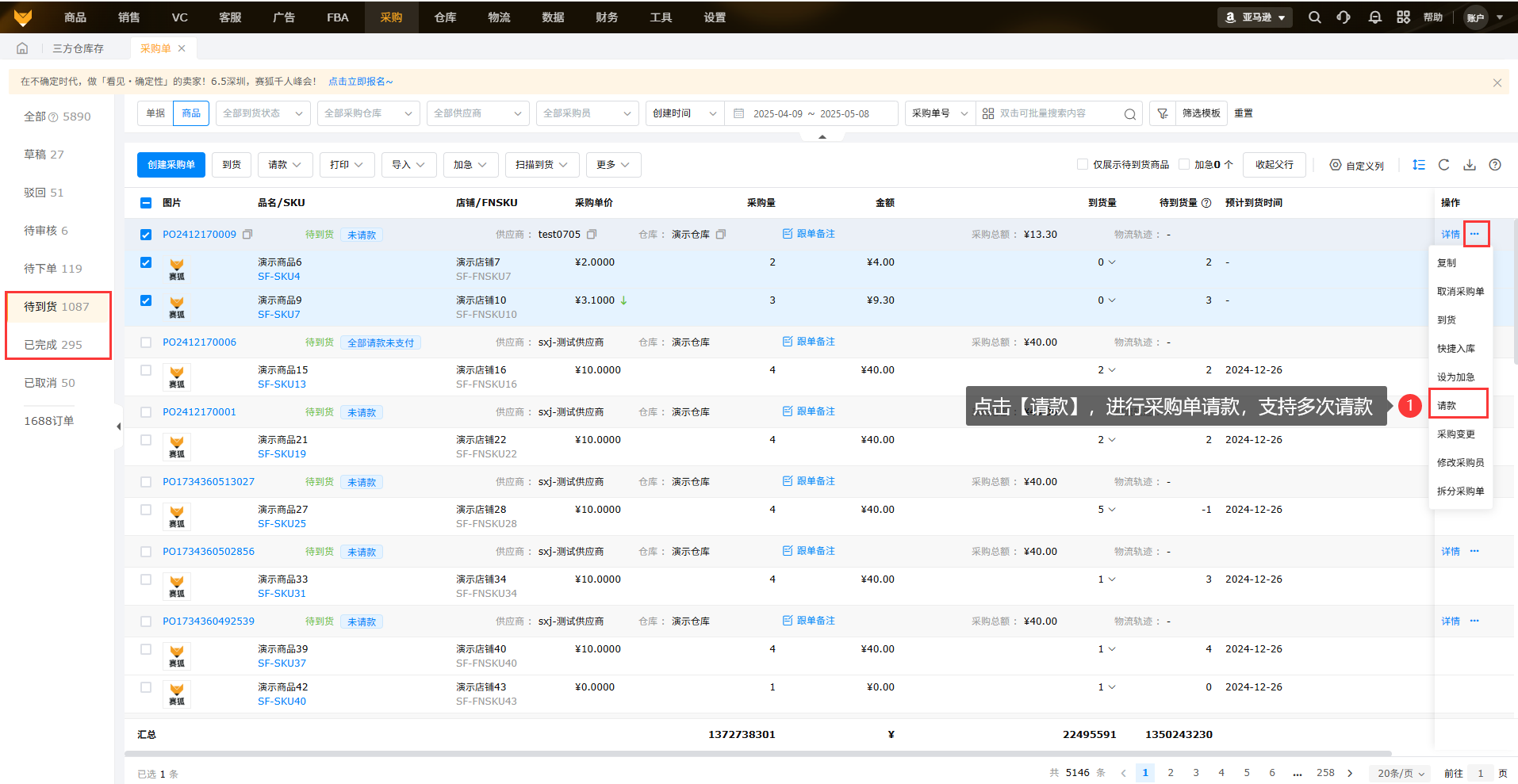
Task: Expand the 更多 actions dropdown
Action: [613, 165]
